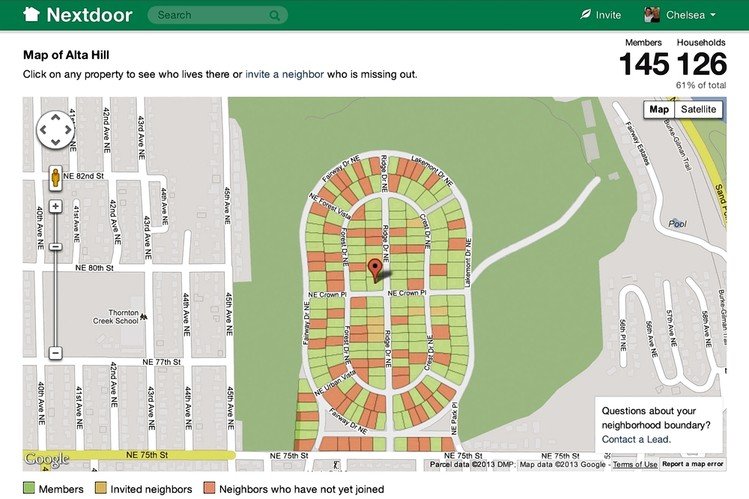Zoom out with the minus button
749x499 pixels.
pos(56,353)
